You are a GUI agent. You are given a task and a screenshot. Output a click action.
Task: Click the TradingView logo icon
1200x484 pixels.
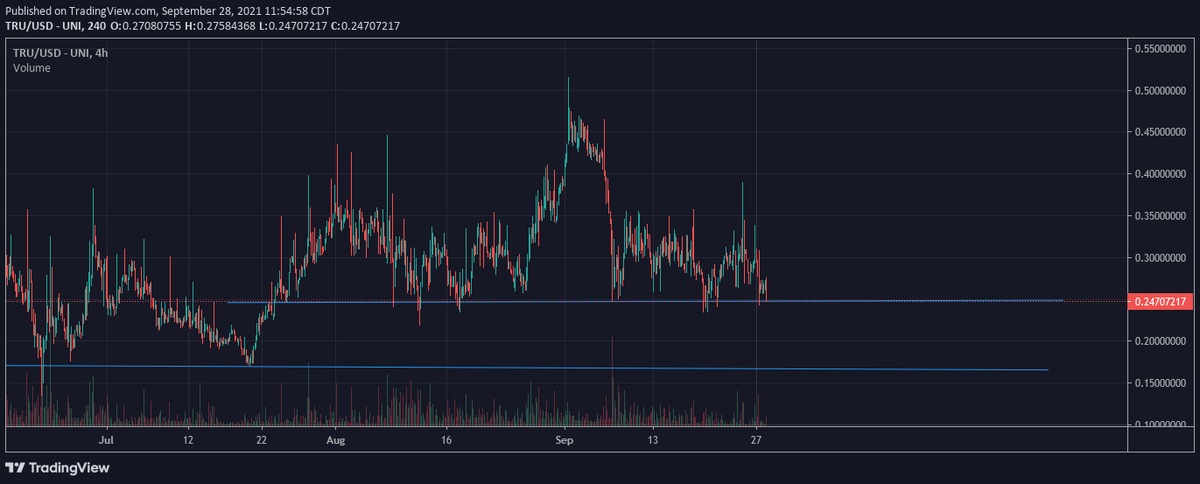(15, 467)
